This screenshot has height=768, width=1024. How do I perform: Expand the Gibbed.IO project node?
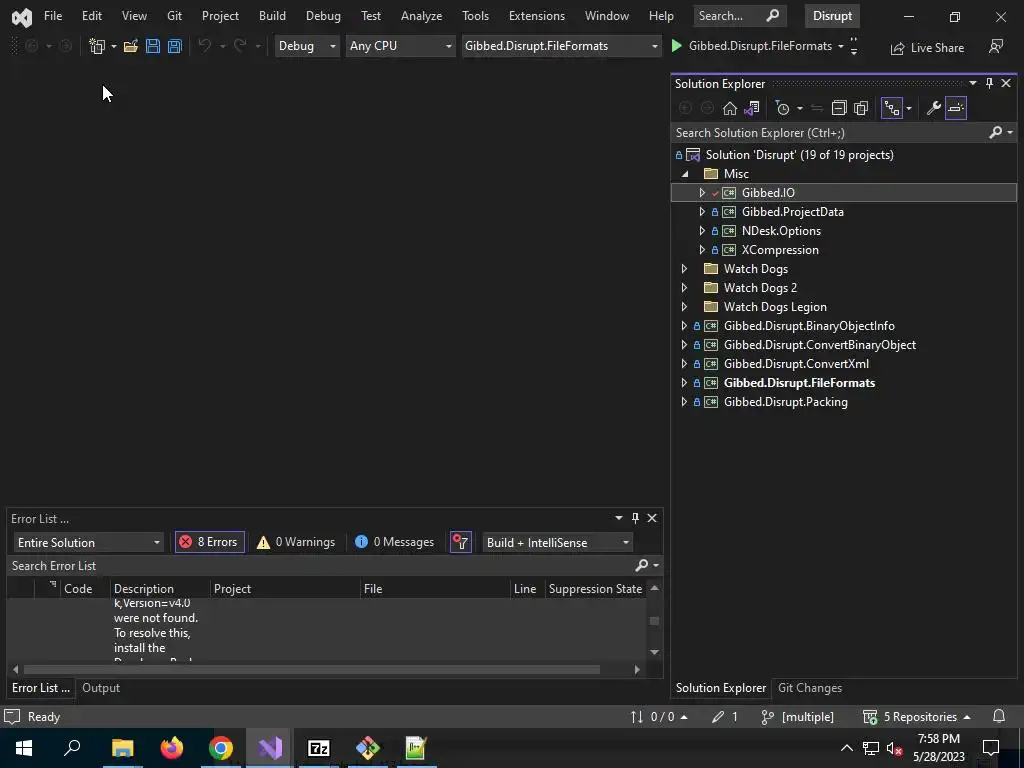[702, 193]
